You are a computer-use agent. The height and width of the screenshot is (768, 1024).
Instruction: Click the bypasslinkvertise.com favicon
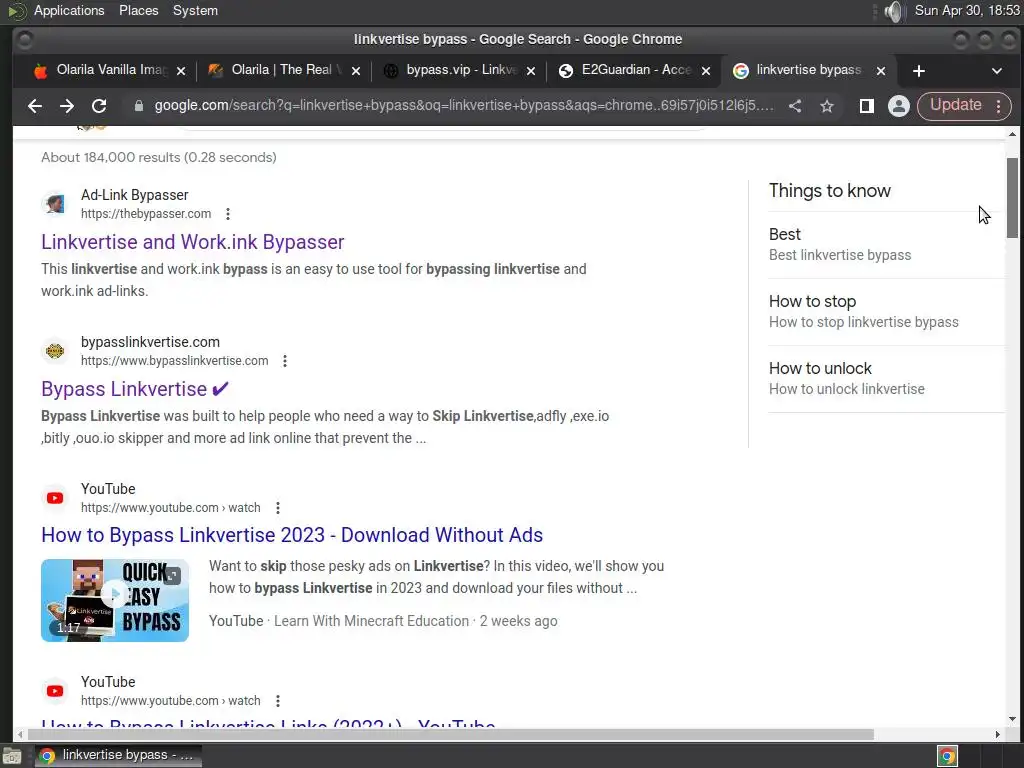point(55,351)
